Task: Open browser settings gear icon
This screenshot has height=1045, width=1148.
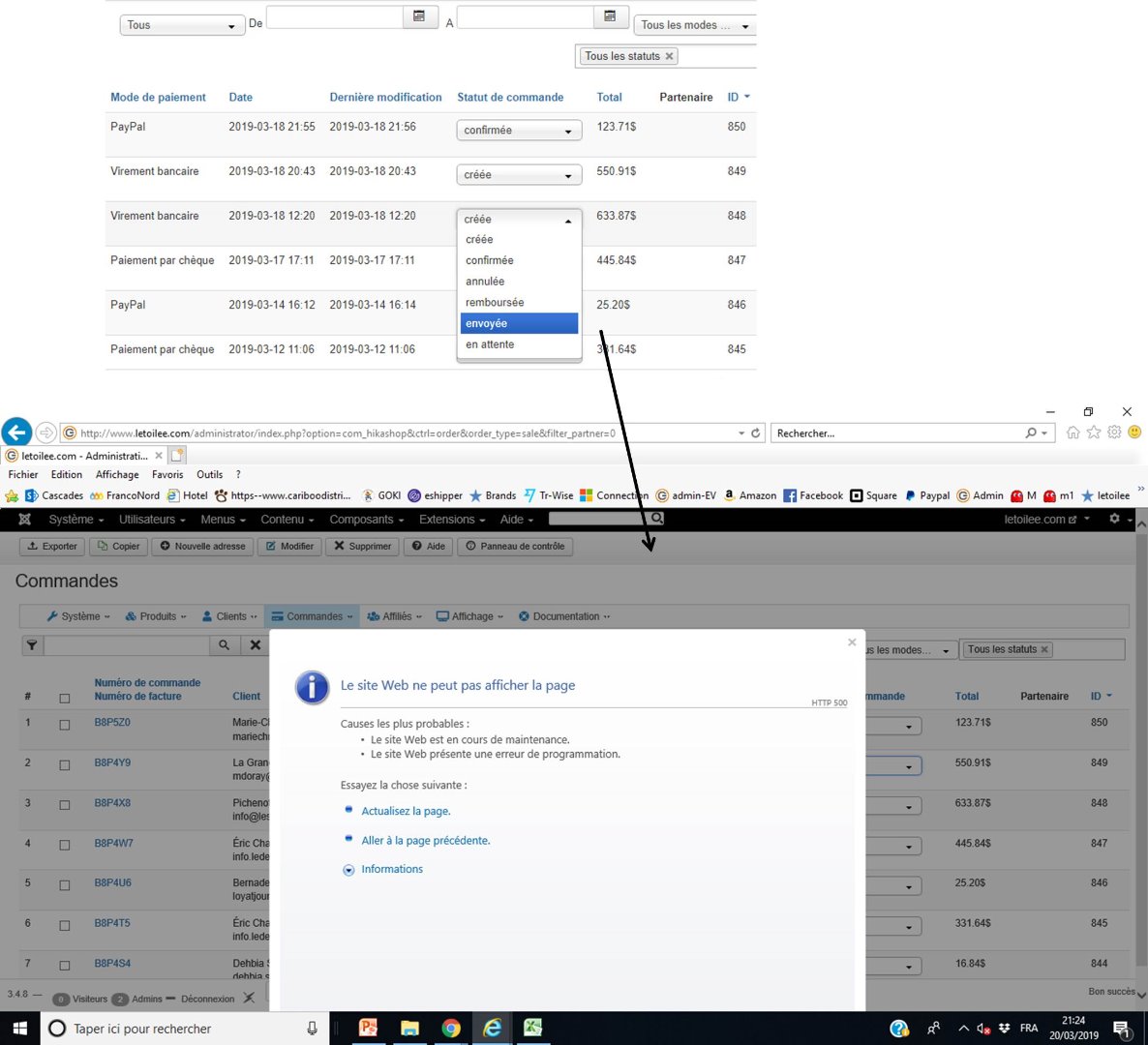Action: coord(1113,433)
